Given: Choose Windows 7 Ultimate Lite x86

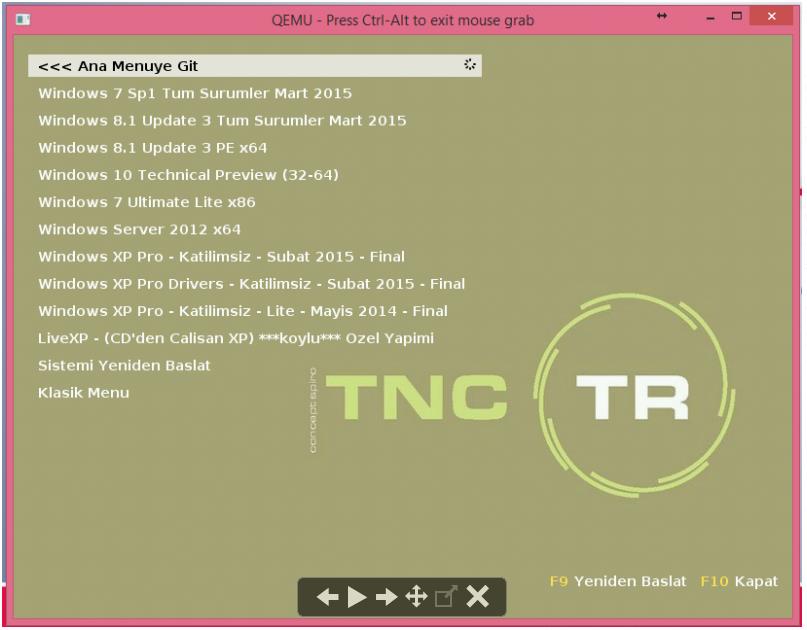Looking at the screenshot, I should click(147, 202).
